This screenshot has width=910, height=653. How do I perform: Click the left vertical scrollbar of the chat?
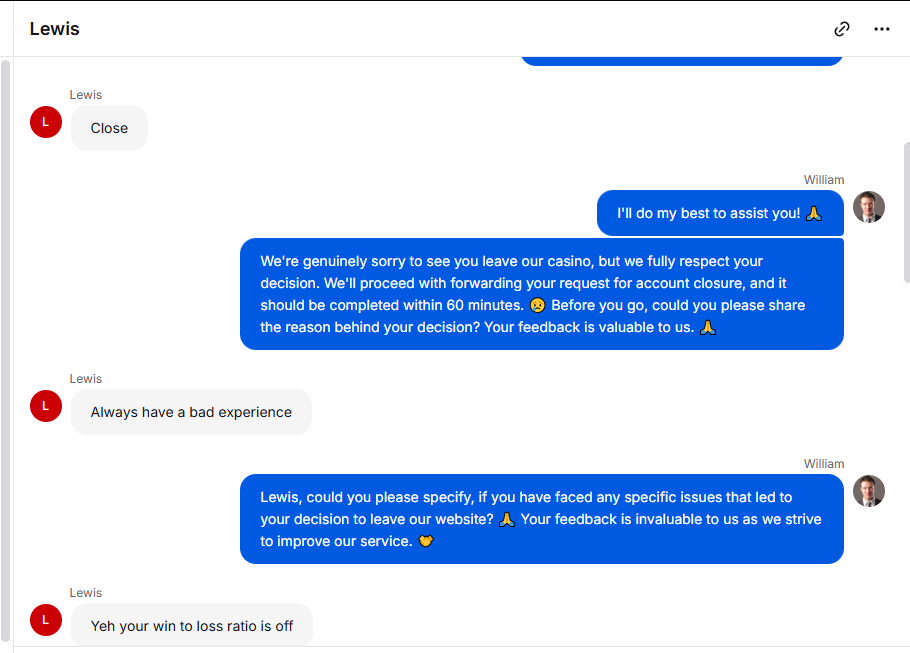point(5,350)
